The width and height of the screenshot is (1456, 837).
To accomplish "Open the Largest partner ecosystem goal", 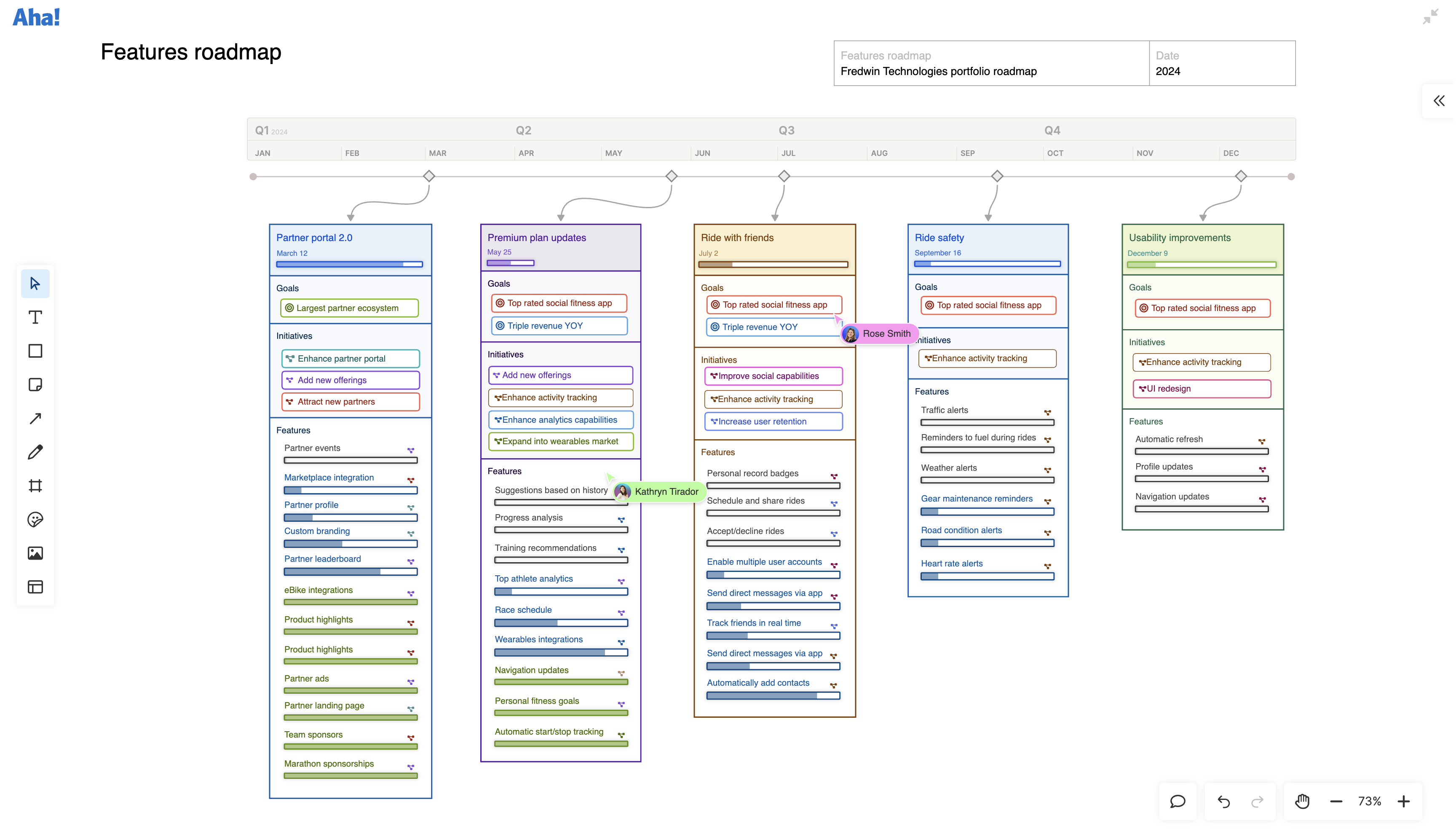I will (349, 308).
